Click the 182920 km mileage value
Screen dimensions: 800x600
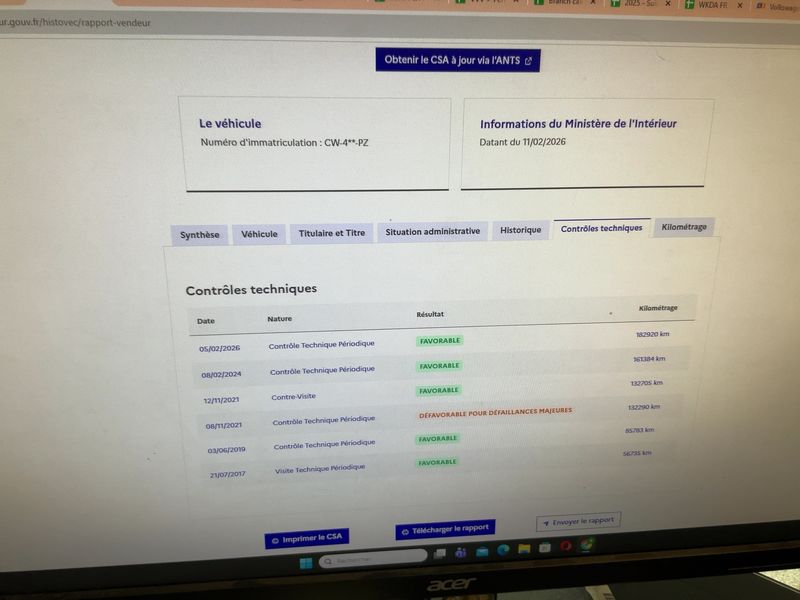[653, 335]
